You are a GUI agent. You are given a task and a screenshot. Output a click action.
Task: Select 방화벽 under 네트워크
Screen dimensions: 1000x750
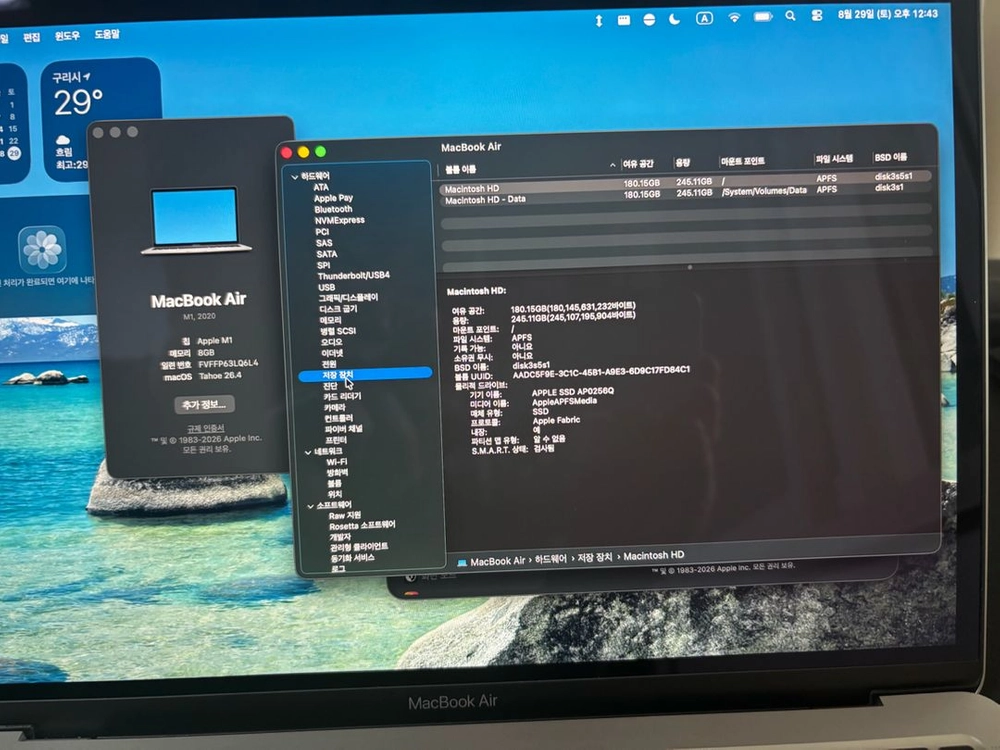[x=338, y=473]
